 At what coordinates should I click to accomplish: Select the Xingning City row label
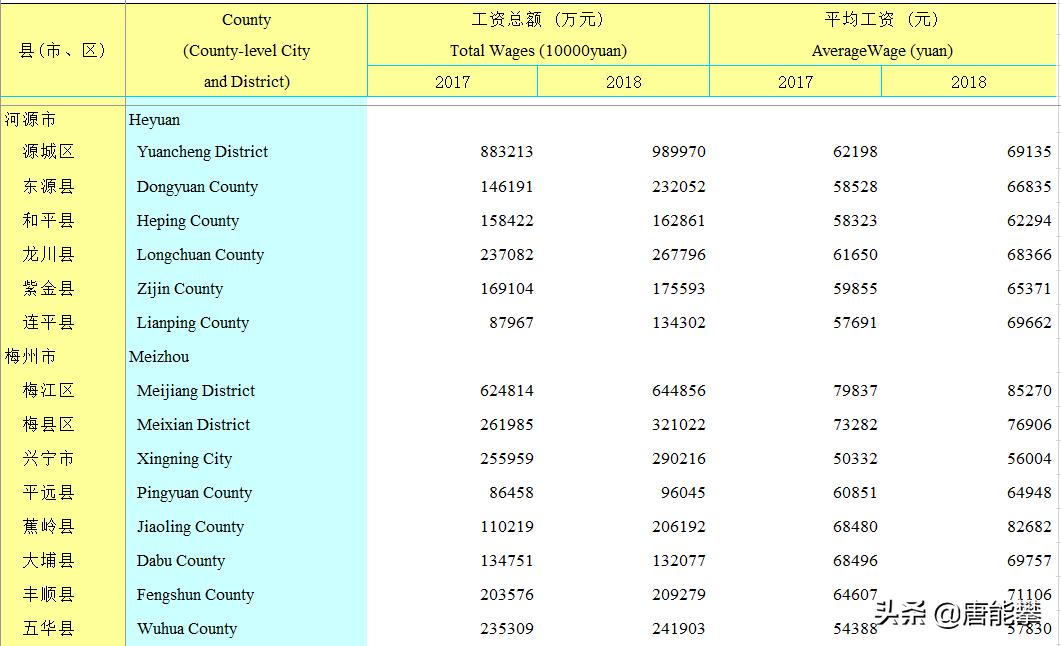pos(183,458)
